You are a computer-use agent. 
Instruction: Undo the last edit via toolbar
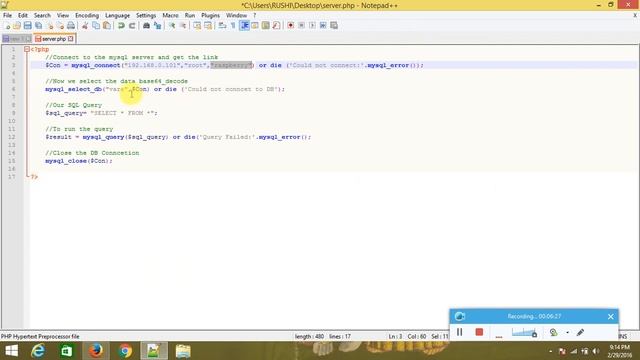[x=121, y=26]
